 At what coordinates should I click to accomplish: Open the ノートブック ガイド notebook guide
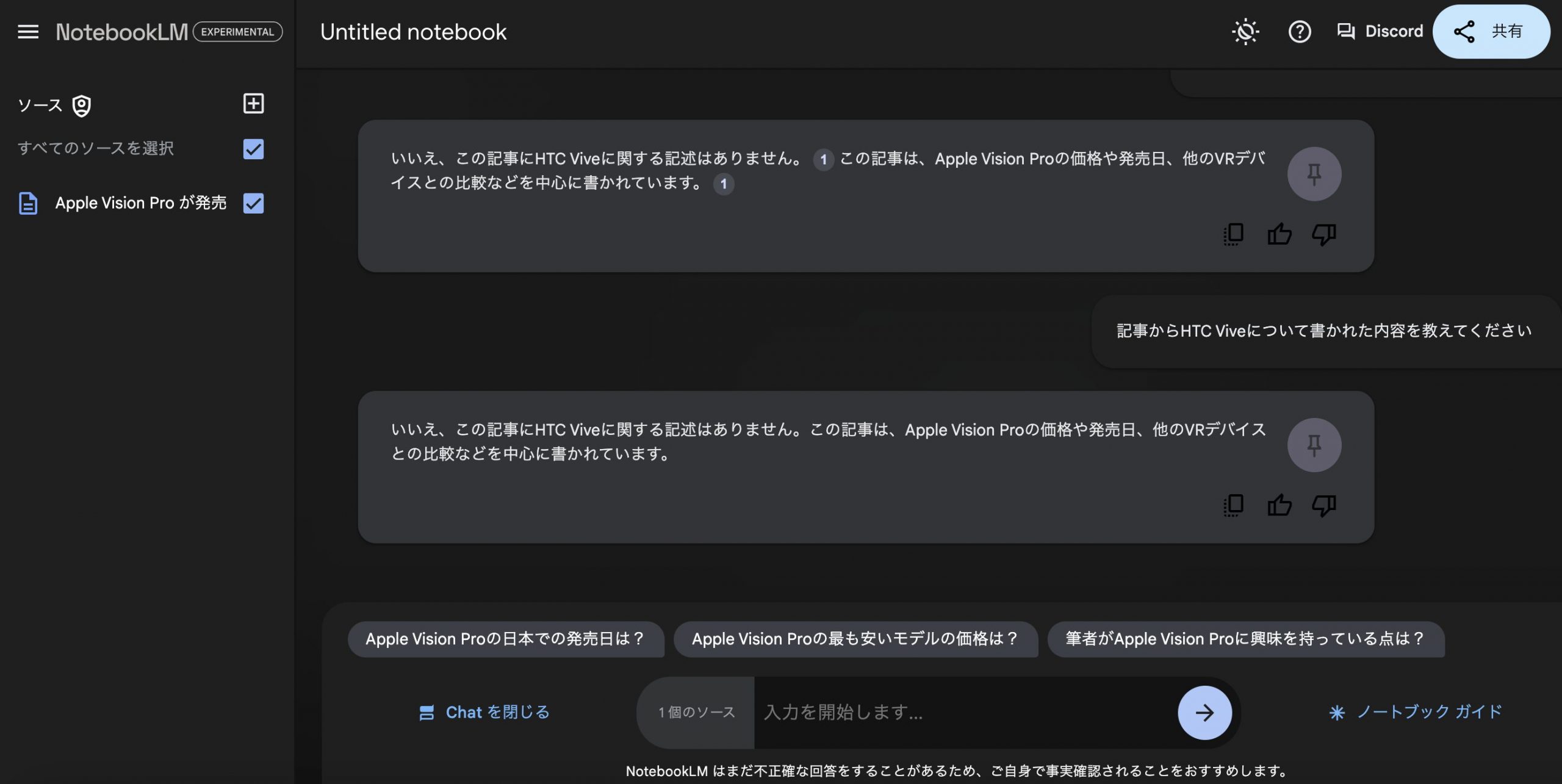pyautogui.click(x=1416, y=712)
